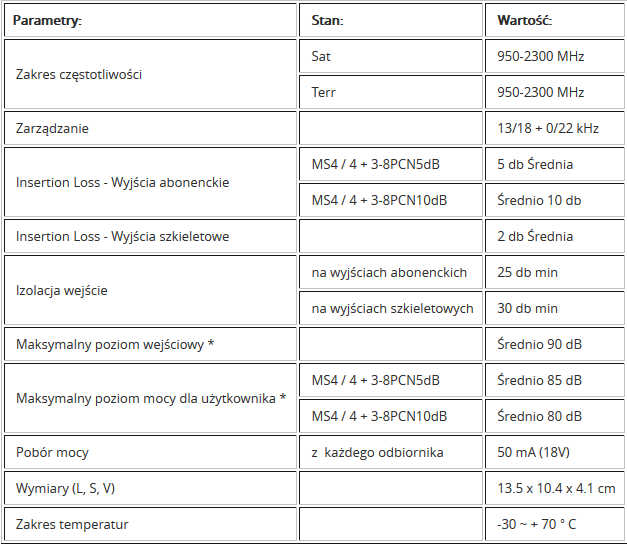The width and height of the screenshot is (627, 544).
Task: Click the "Parametry:" column header
Action: tap(48, 20)
